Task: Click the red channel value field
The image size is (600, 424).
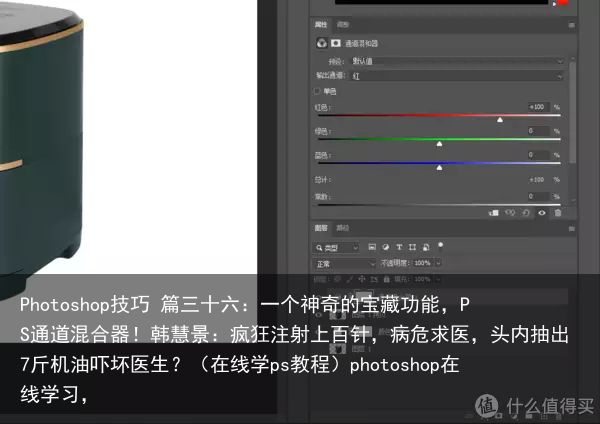Action: click(538, 107)
